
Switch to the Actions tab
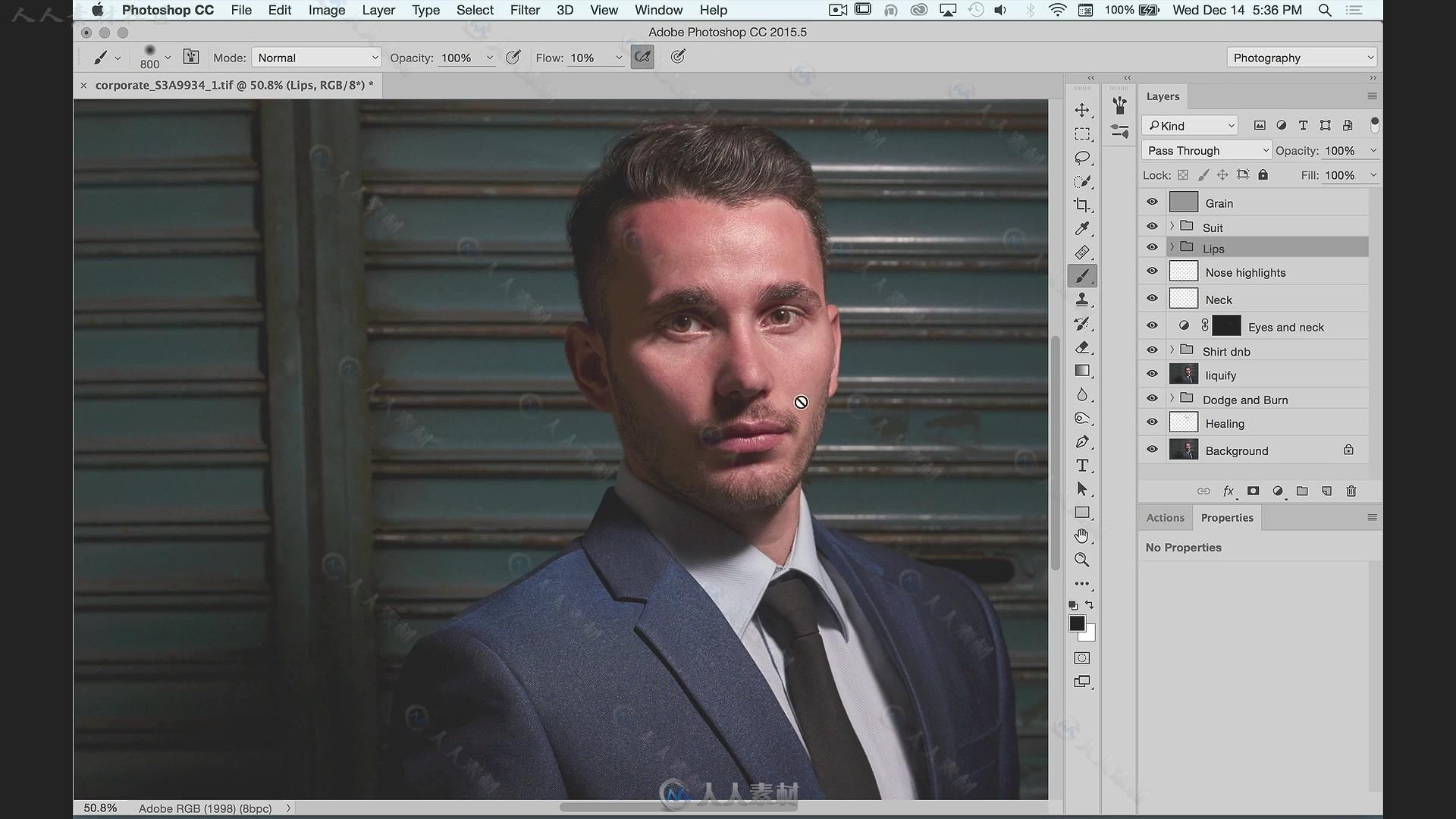tap(1165, 518)
